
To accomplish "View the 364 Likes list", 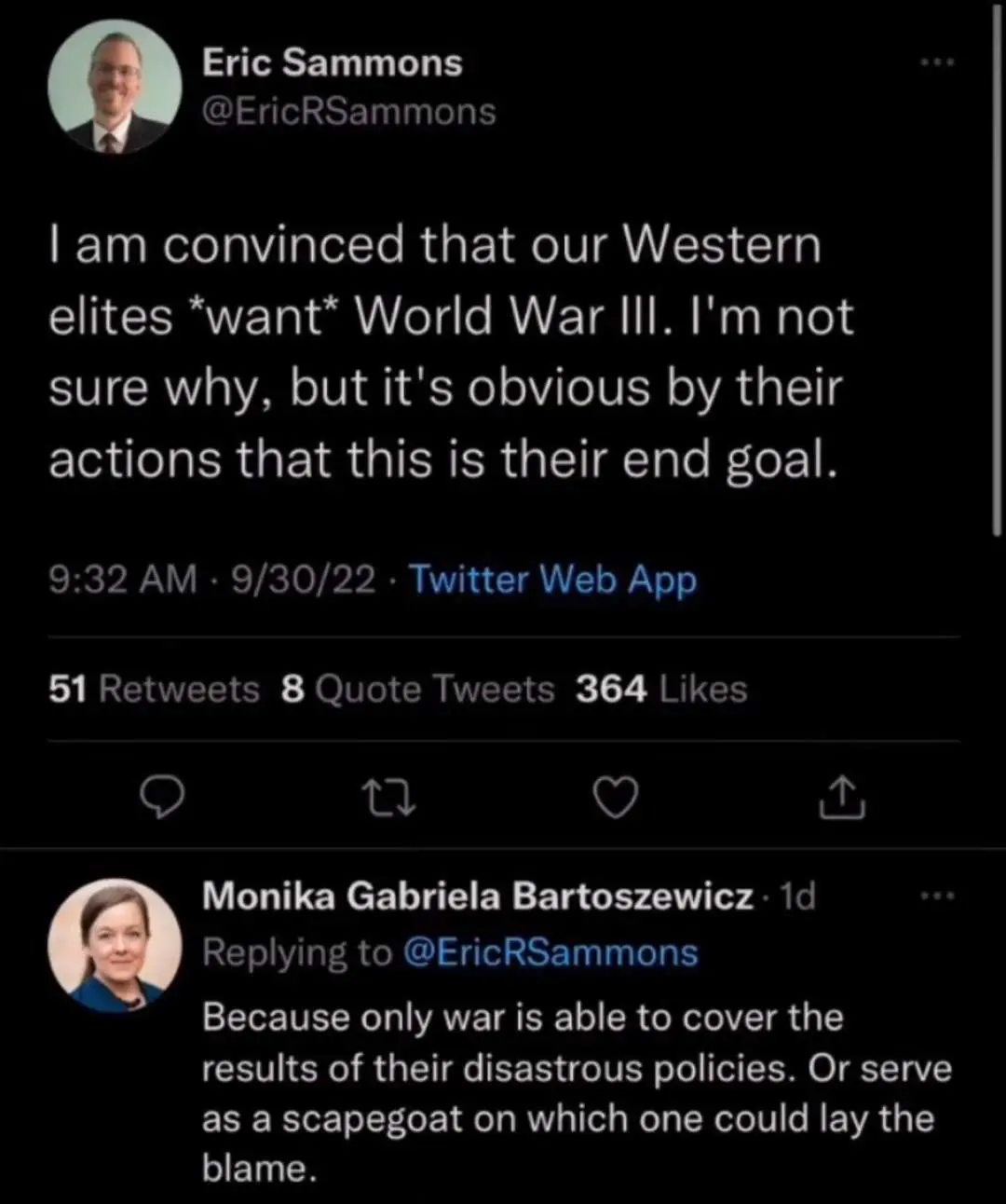I will pos(661,690).
